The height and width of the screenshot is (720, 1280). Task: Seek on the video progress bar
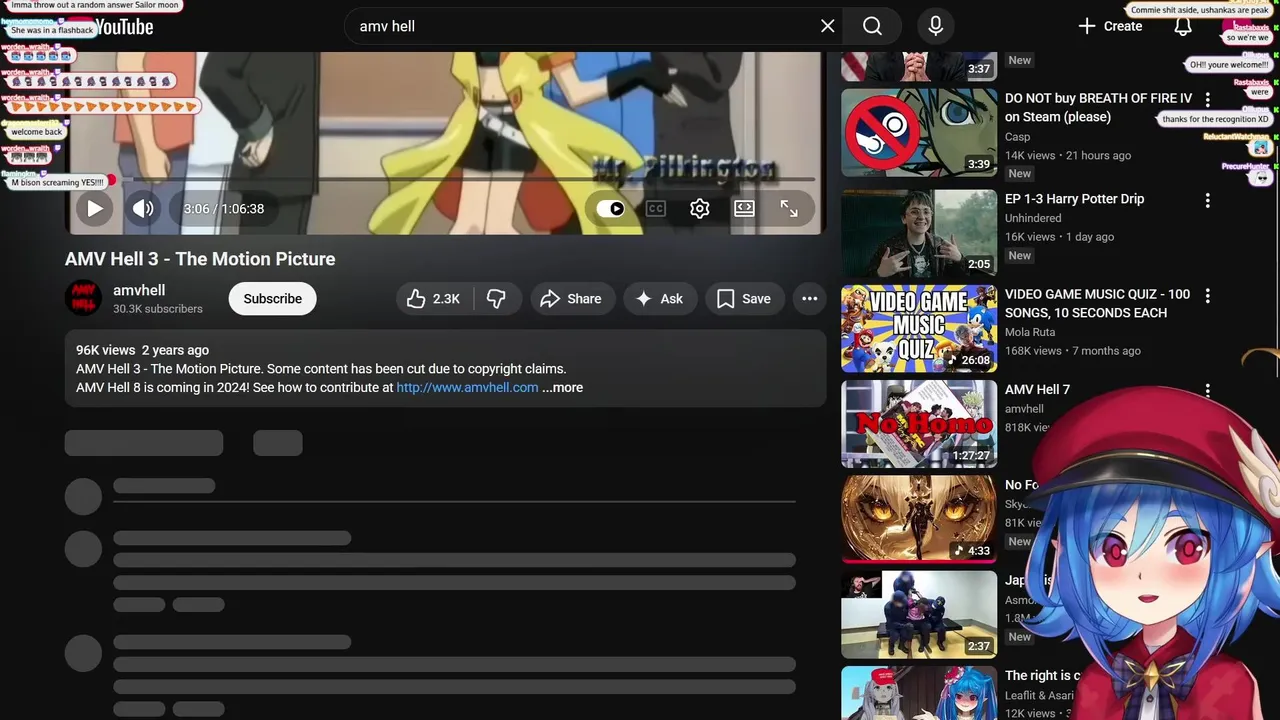[446, 179]
